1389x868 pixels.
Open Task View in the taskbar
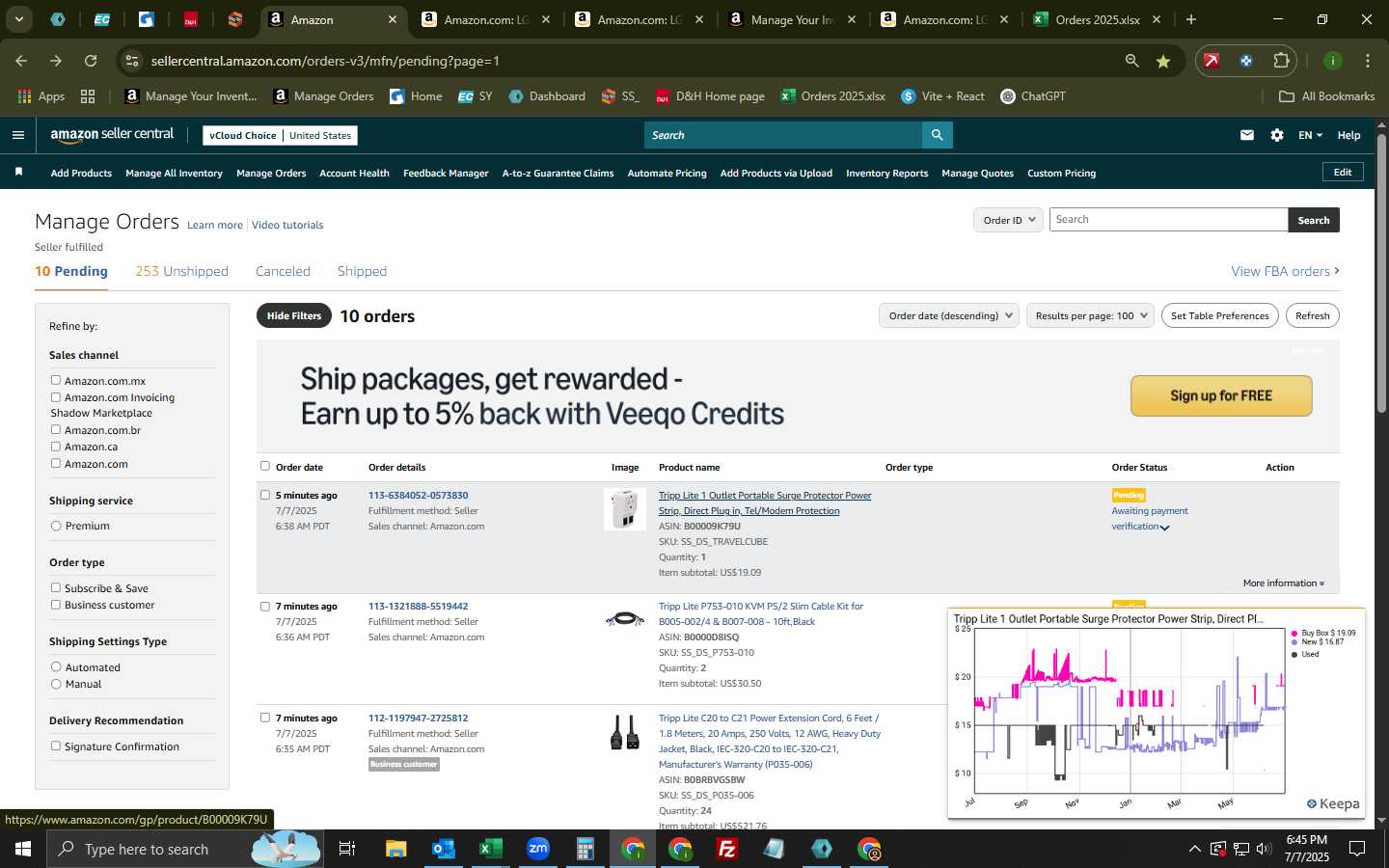point(347,849)
